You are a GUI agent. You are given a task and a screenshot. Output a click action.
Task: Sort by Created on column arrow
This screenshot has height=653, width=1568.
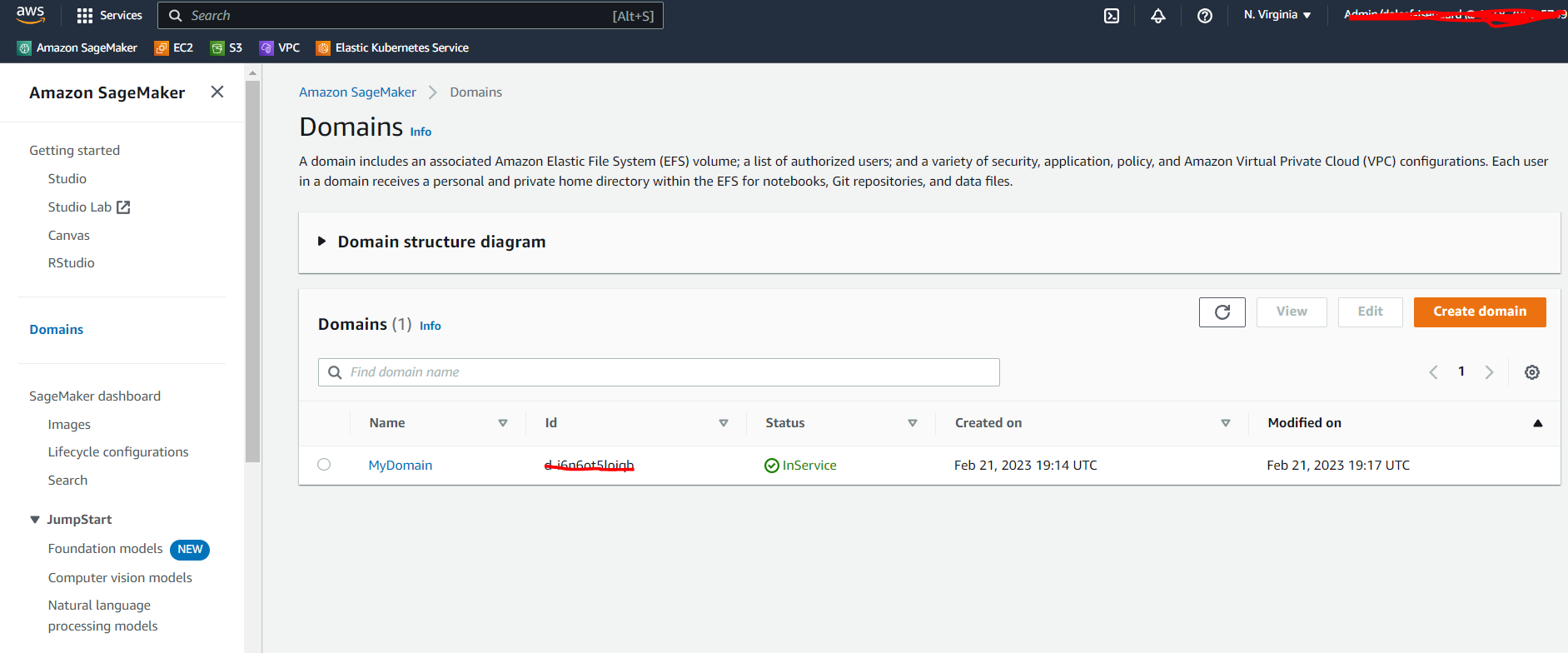coord(1226,423)
